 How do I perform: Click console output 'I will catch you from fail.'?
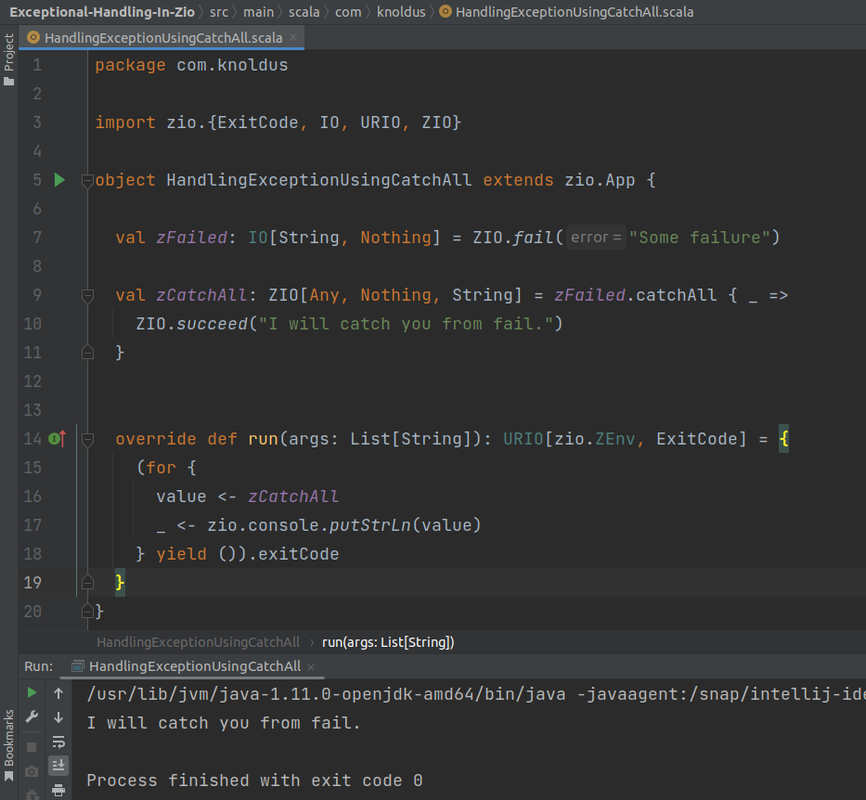[x=224, y=723]
